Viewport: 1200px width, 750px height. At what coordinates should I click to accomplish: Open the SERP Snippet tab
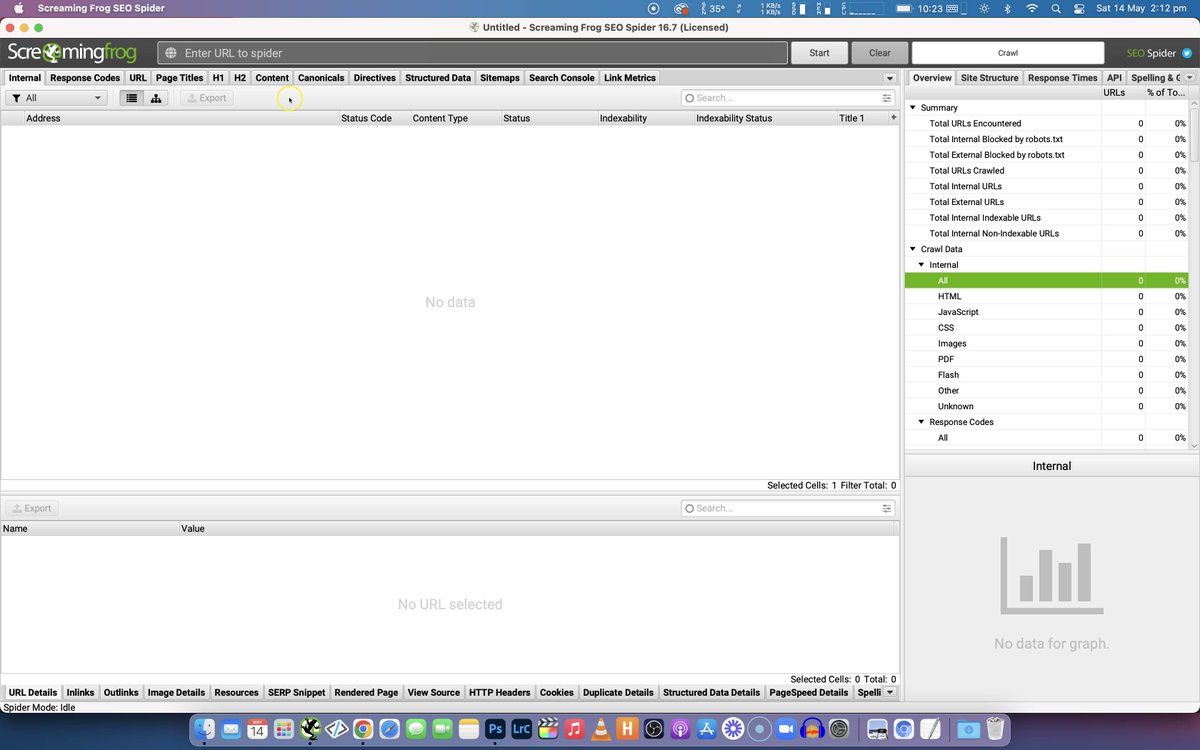click(x=297, y=692)
